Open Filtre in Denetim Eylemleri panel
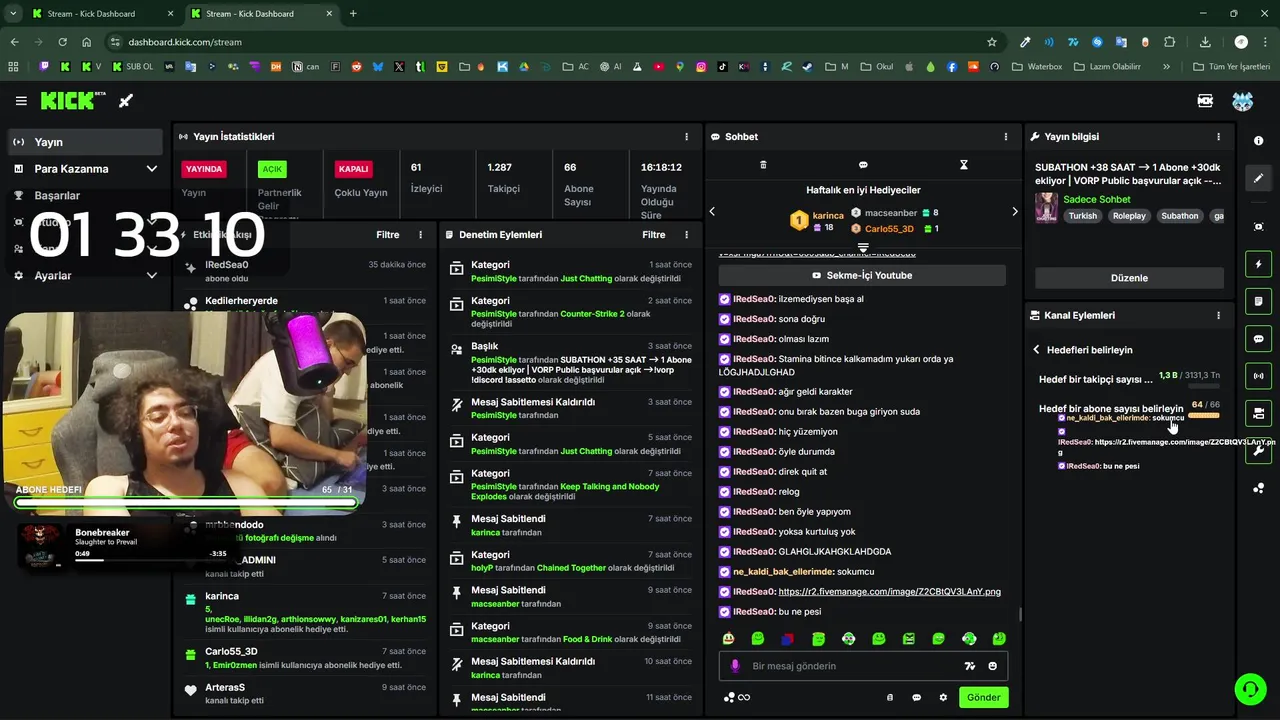The image size is (1280, 720). point(653,235)
